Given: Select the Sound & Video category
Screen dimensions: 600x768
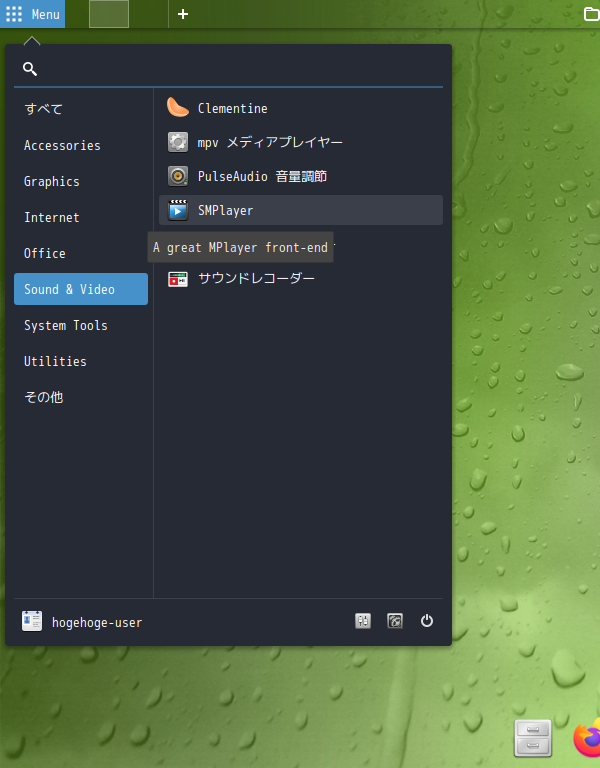Looking at the screenshot, I should click(x=81, y=289).
